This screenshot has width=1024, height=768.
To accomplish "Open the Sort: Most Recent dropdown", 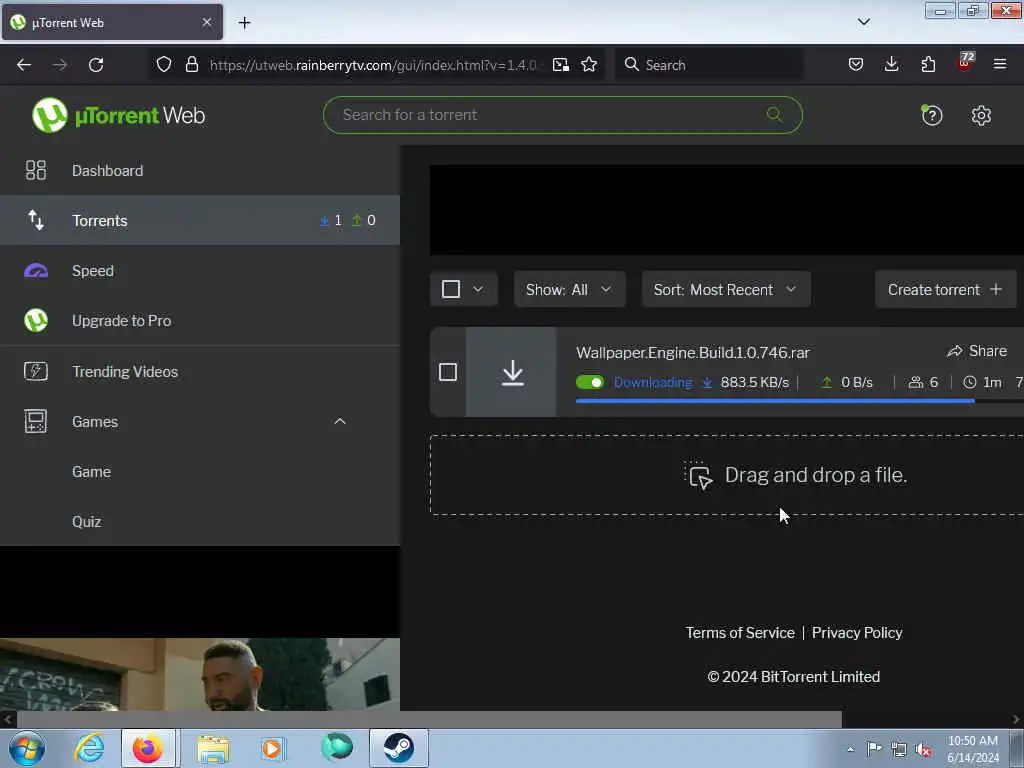I will (726, 289).
